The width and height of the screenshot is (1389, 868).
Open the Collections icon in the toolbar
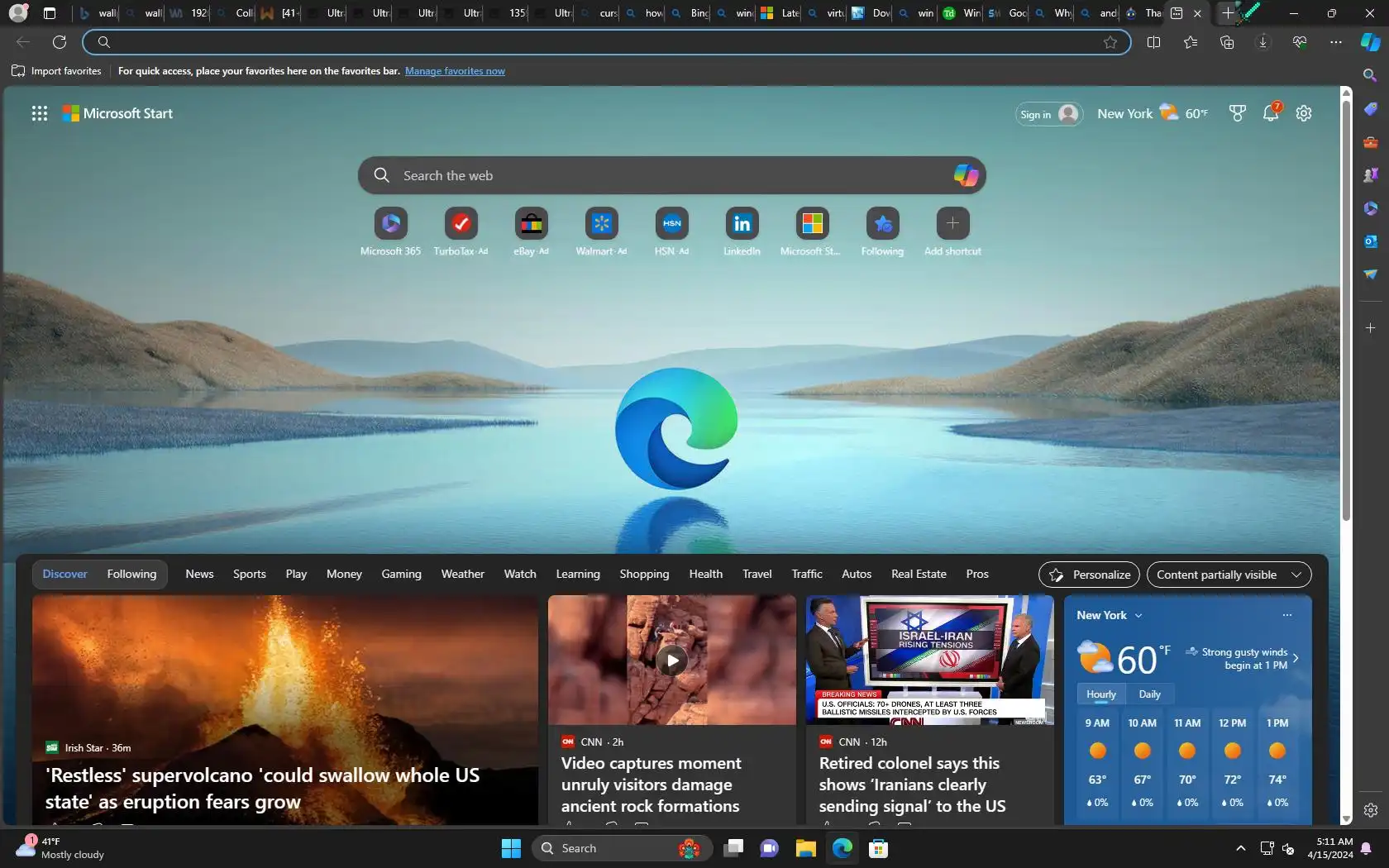click(1227, 42)
